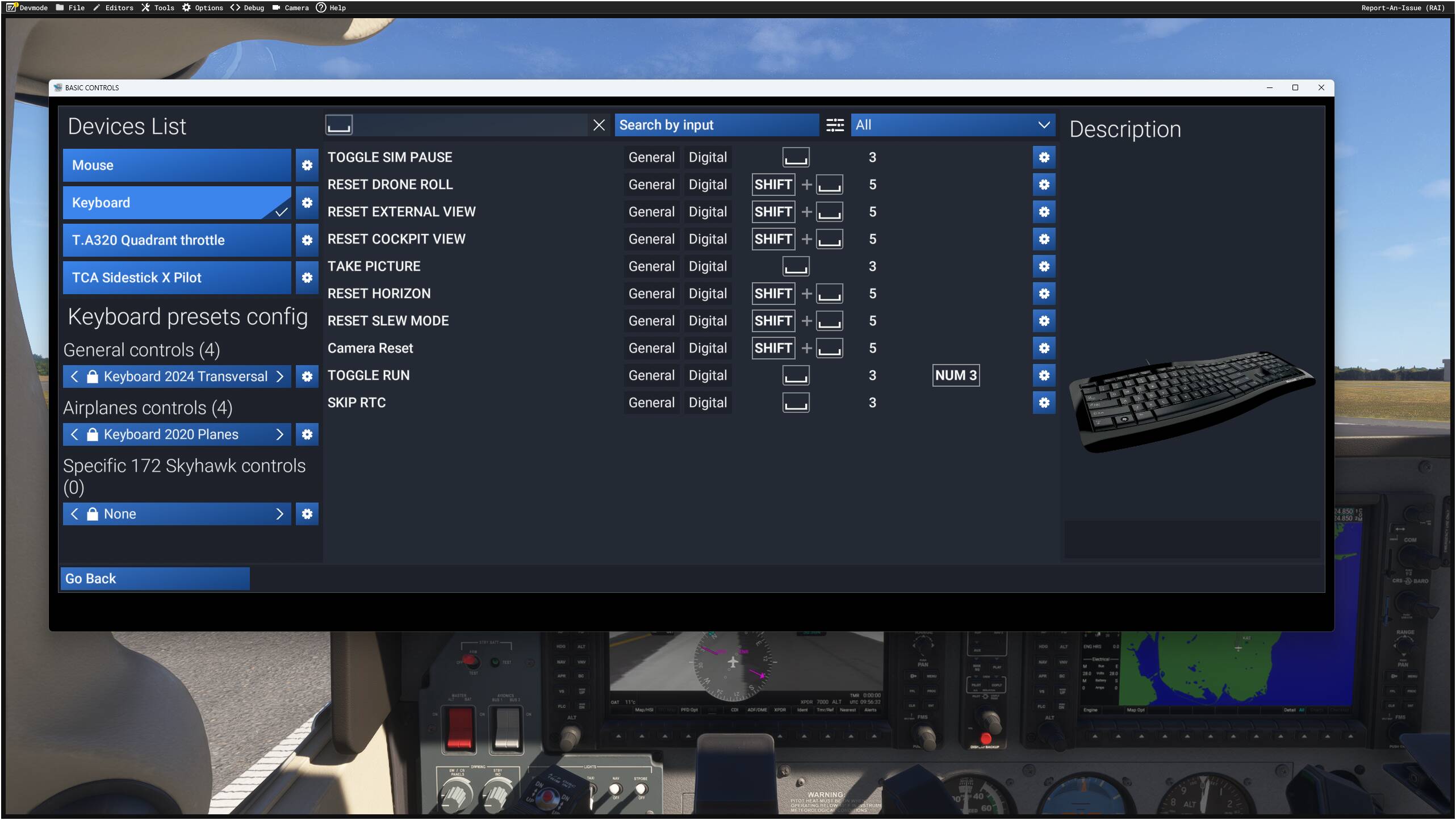The width and height of the screenshot is (1456, 820).
Task: Previous preset arrow on None specific controls
Action: [x=74, y=514]
